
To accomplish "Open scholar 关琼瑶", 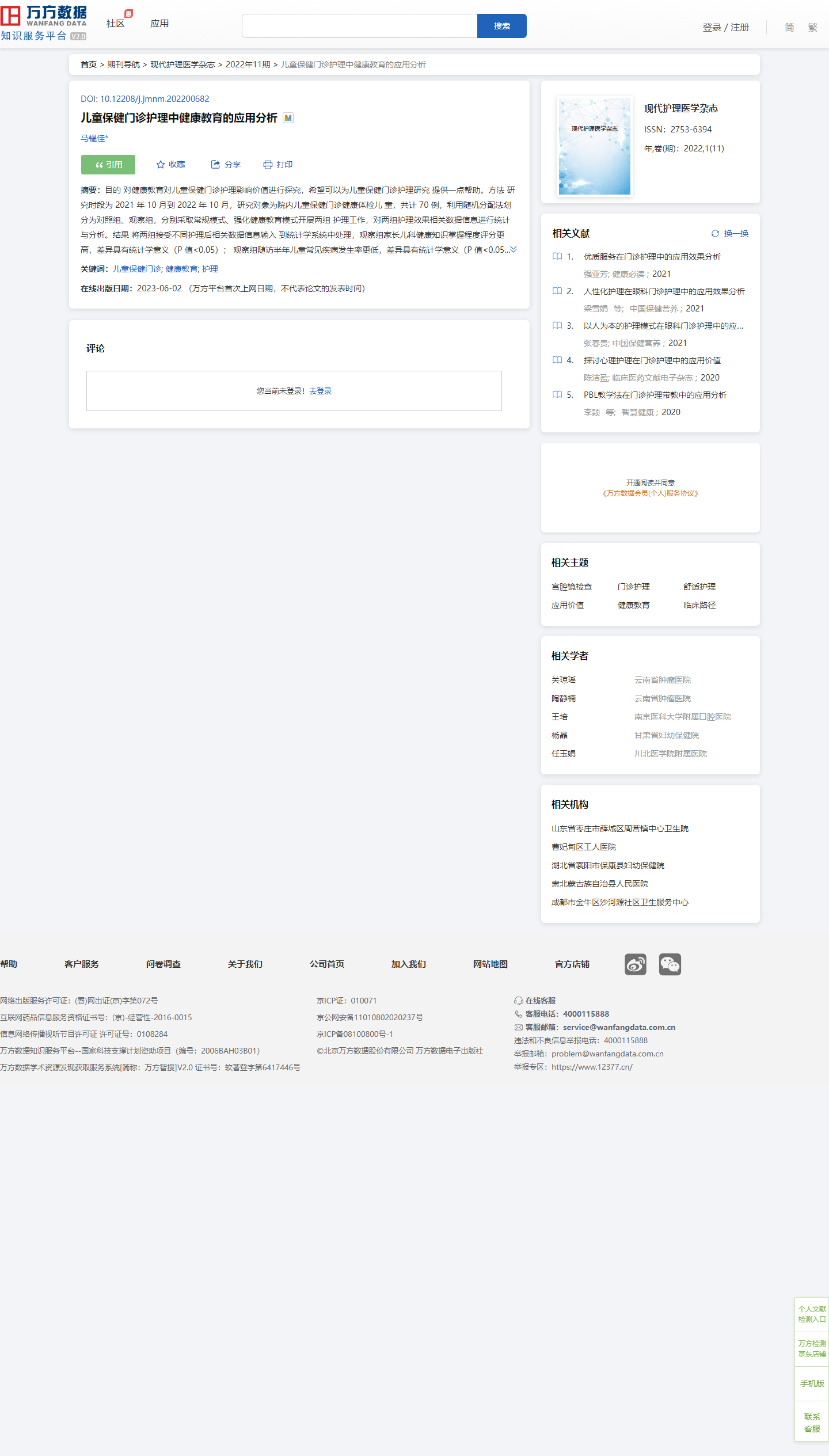I will 564,680.
